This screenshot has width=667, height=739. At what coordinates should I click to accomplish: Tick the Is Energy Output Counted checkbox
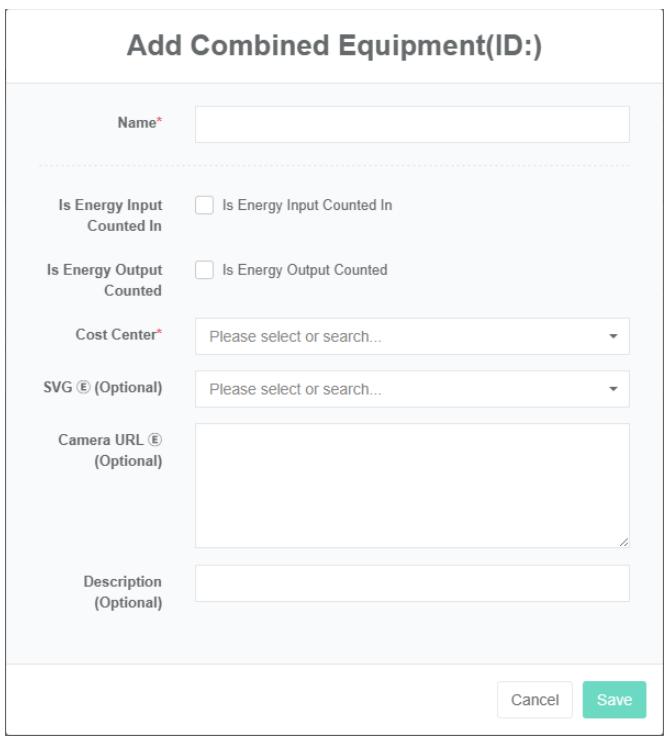(205, 269)
